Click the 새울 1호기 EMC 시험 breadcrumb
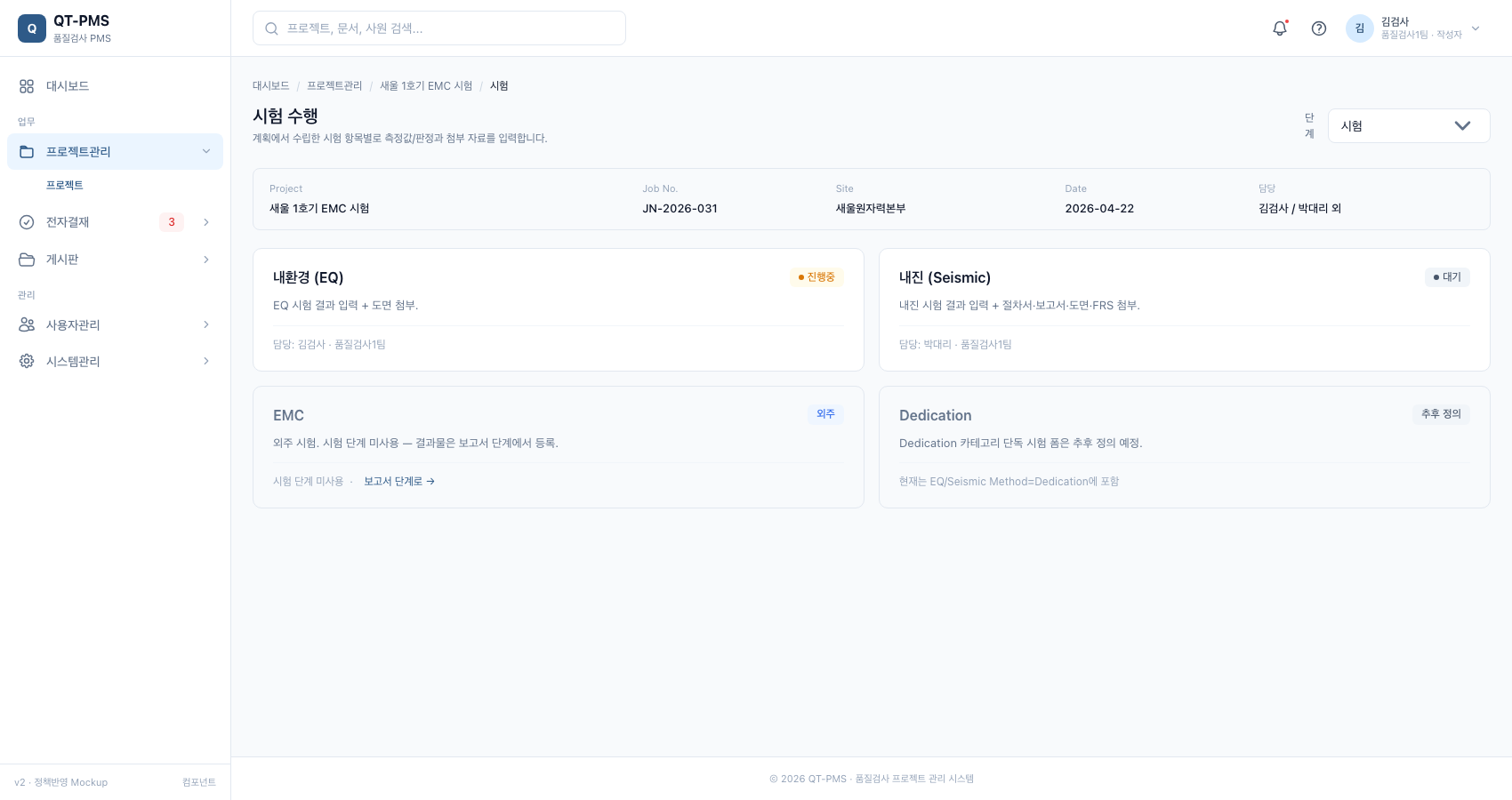The height and width of the screenshot is (800, 1512). point(426,85)
